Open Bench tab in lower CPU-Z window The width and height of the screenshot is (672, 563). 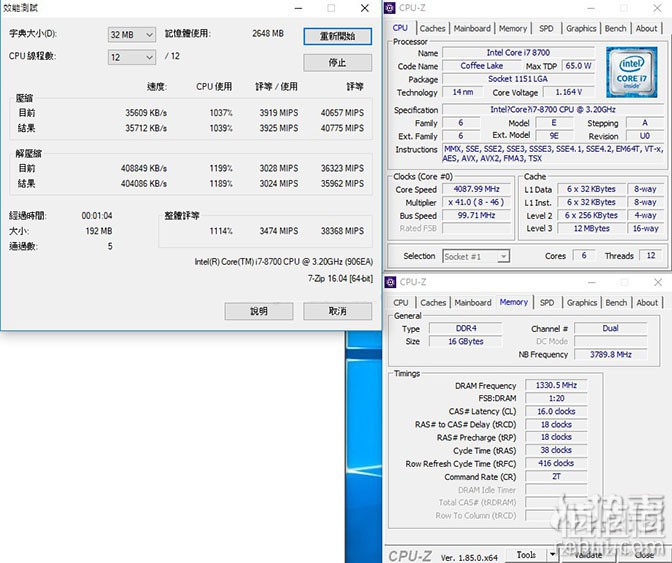[616, 302]
